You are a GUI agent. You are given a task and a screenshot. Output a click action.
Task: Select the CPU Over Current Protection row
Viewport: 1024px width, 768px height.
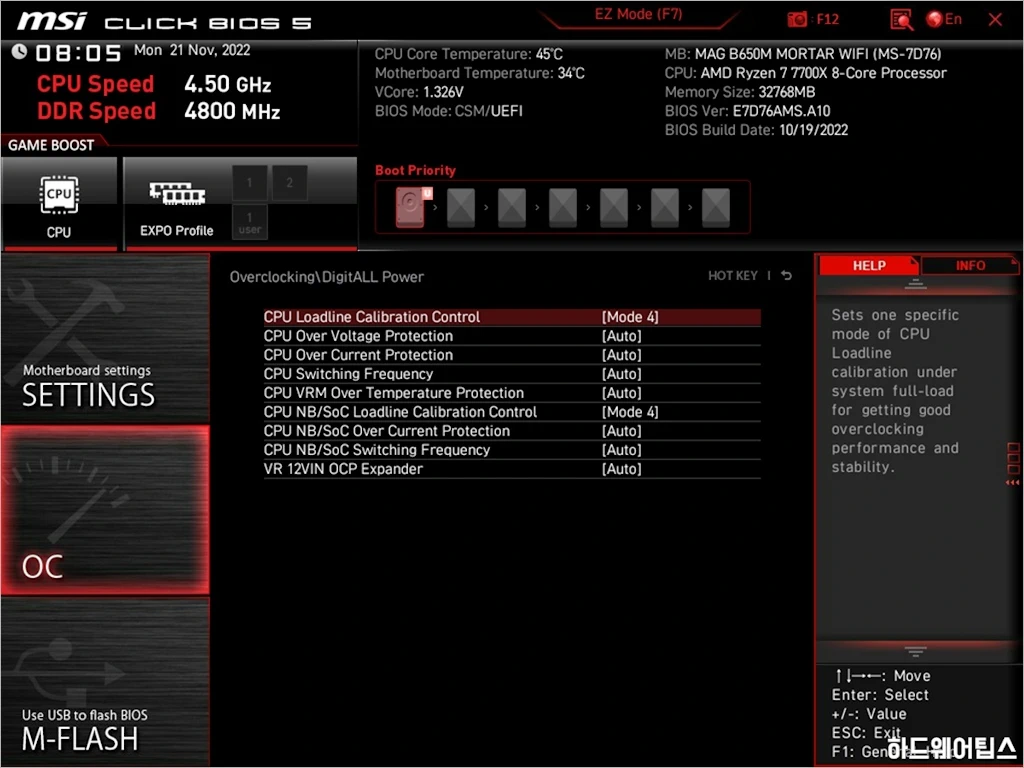click(x=512, y=355)
